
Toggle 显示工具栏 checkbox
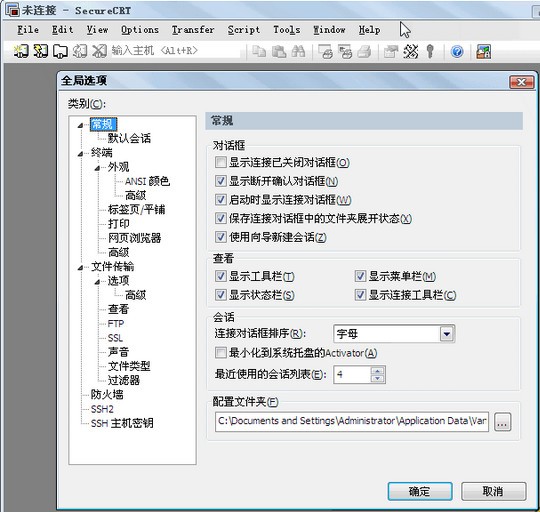220,276
